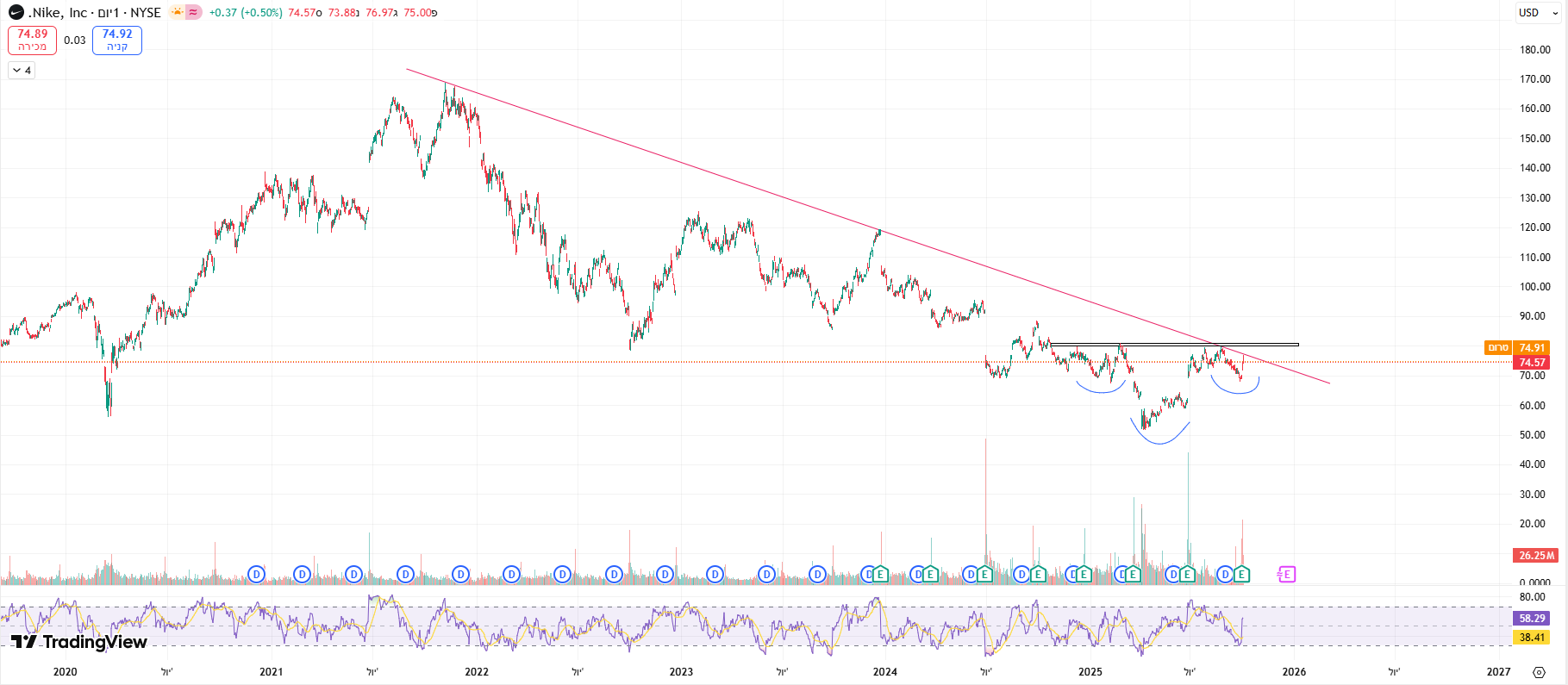
Task: Click the pink wavy data-status icon
Action: coord(193,12)
